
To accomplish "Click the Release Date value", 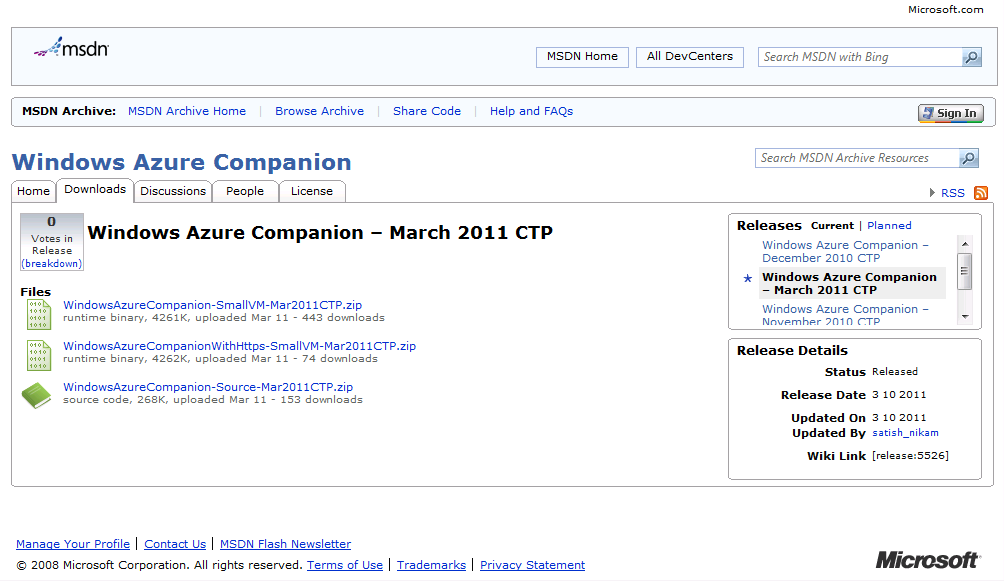I will [x=899, y=395].
